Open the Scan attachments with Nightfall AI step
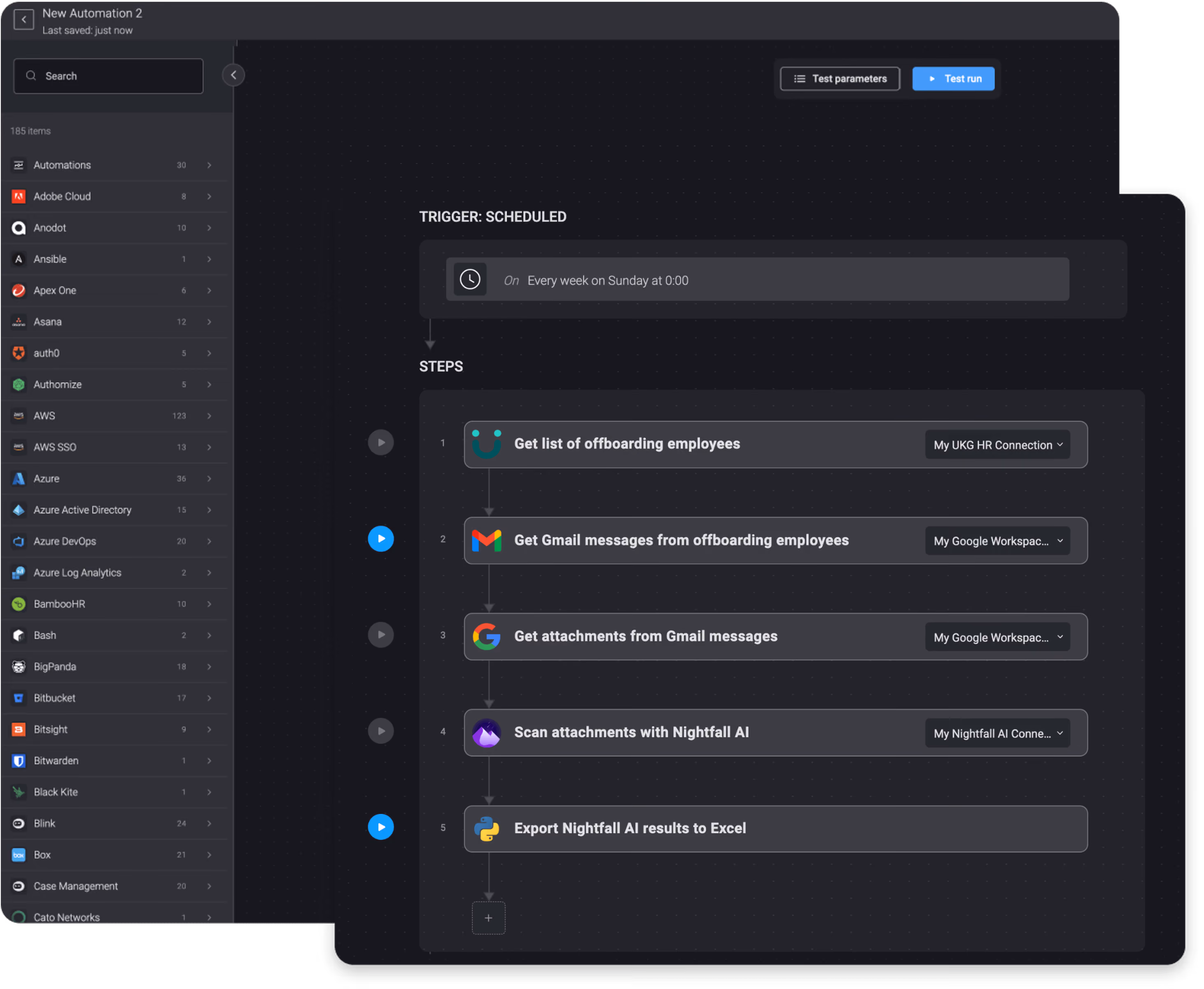The width and height of the screenshot is (1204, 989). [x=776, y=734]
